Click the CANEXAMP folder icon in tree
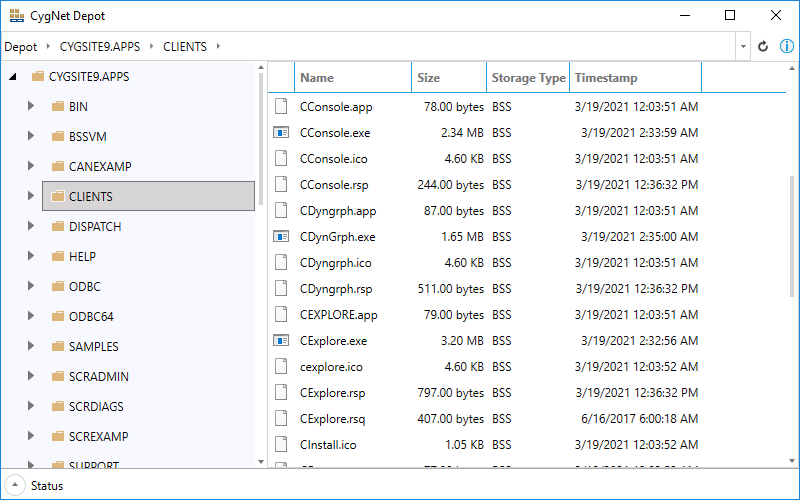 click(58, 167)
